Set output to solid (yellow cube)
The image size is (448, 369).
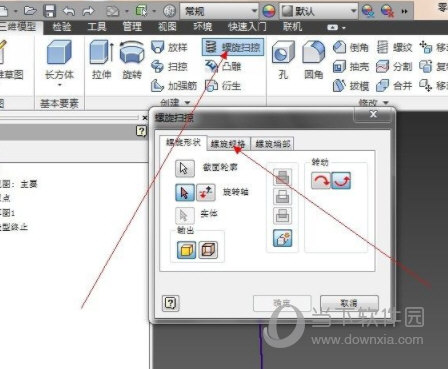coord(187,250)
